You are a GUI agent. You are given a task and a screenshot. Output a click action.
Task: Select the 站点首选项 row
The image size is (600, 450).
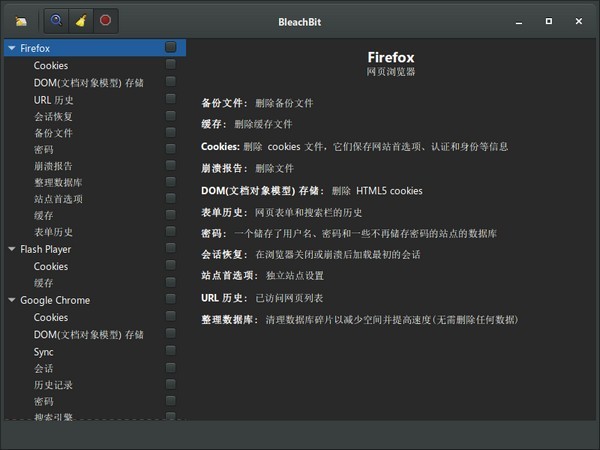pyautogui.click(x=95, y=199)
